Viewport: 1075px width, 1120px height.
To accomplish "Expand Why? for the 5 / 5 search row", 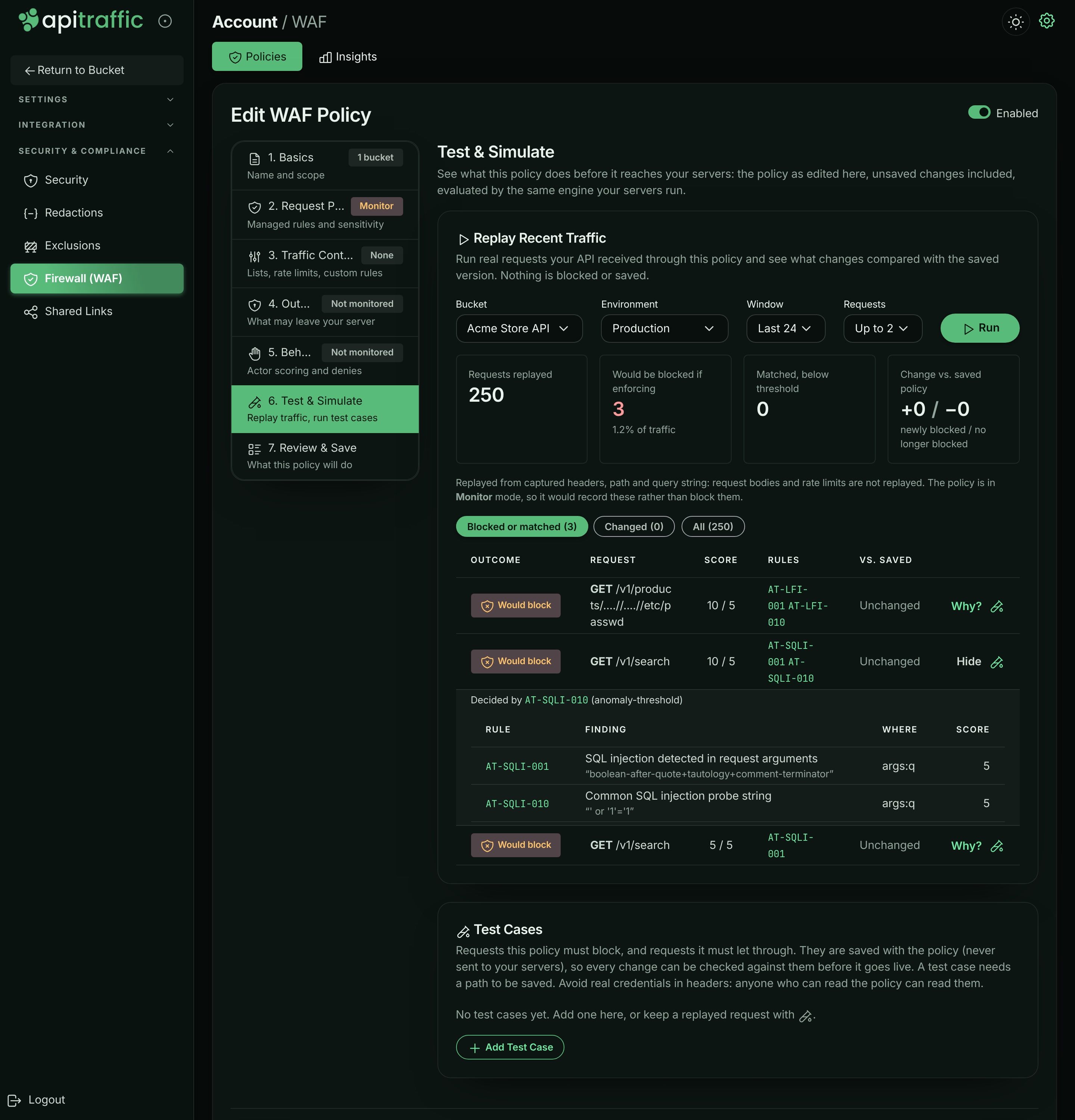I will pos(966,846).
